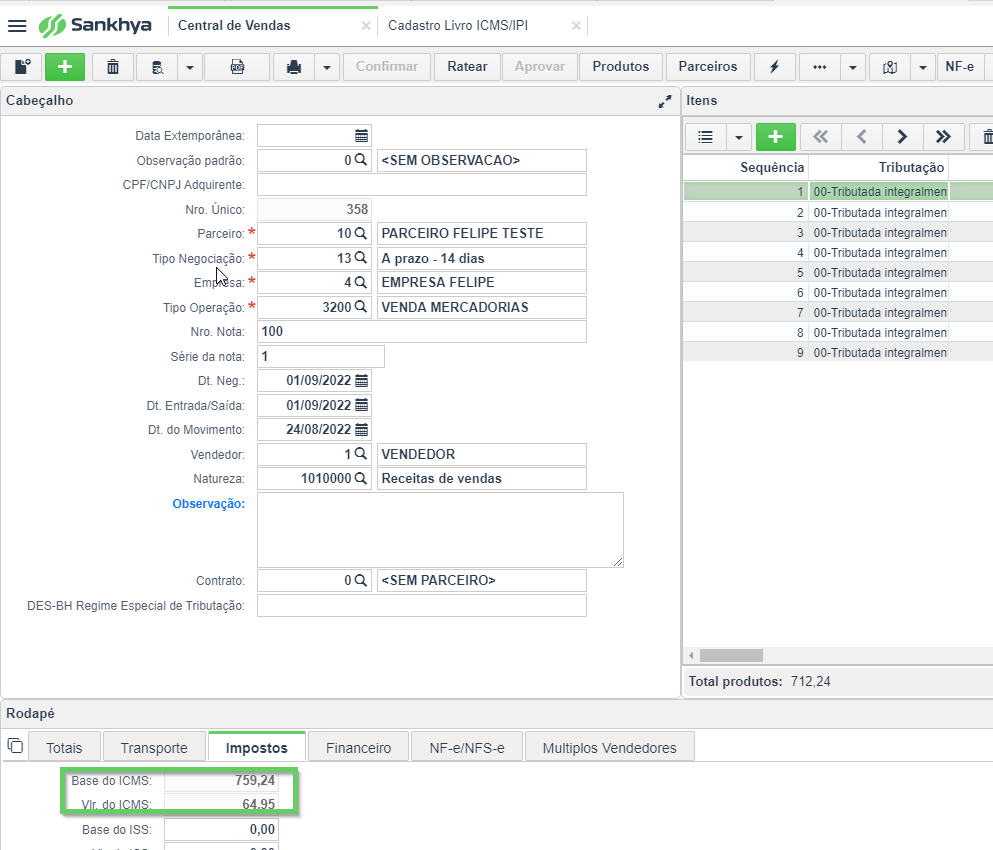The image size is (993, 850).
Task: Click the Observação text area
Action: pos(440,530)
